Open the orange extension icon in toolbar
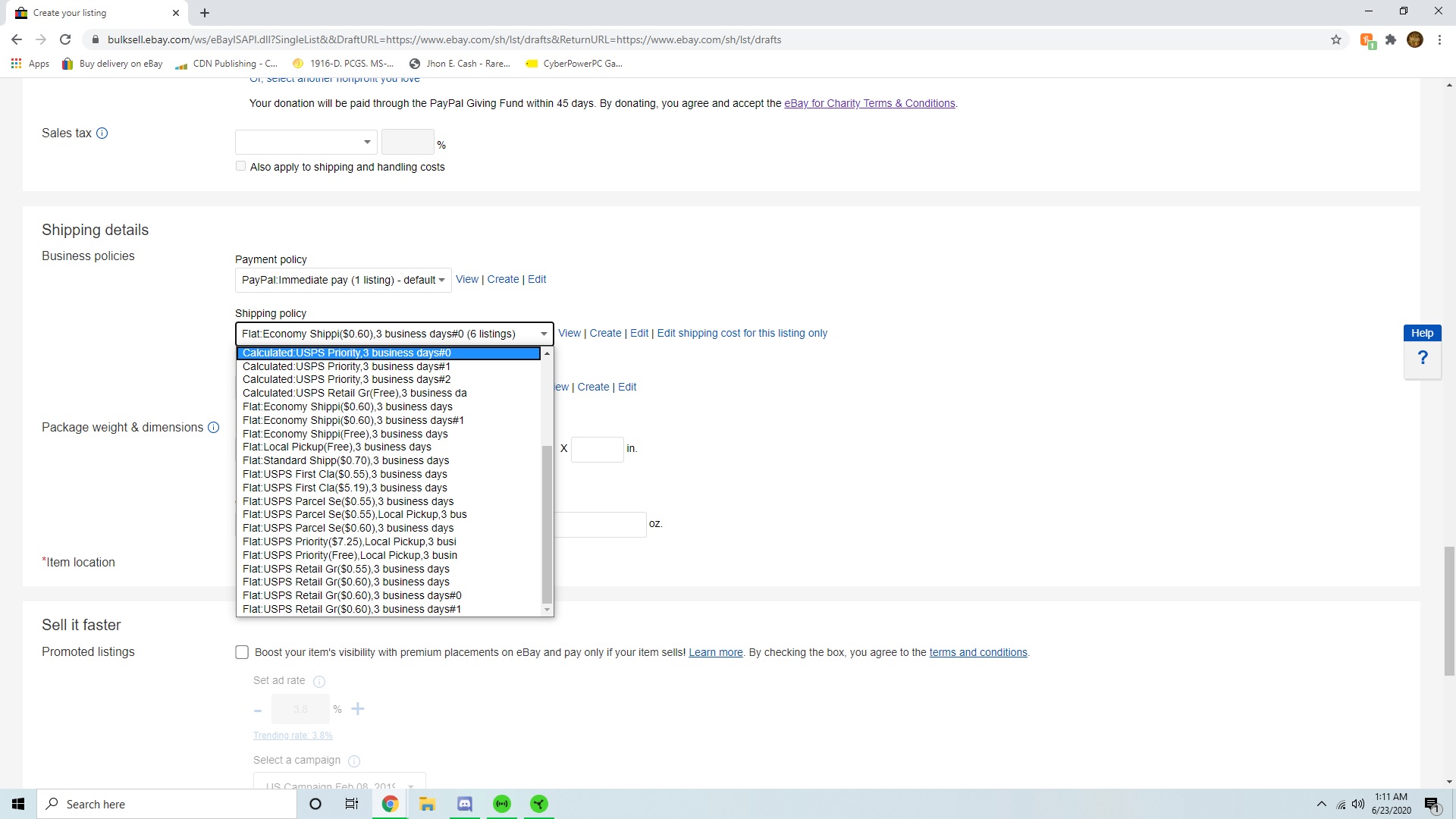This screenshot has width=1456, height=819. [x=1367, y=40]
